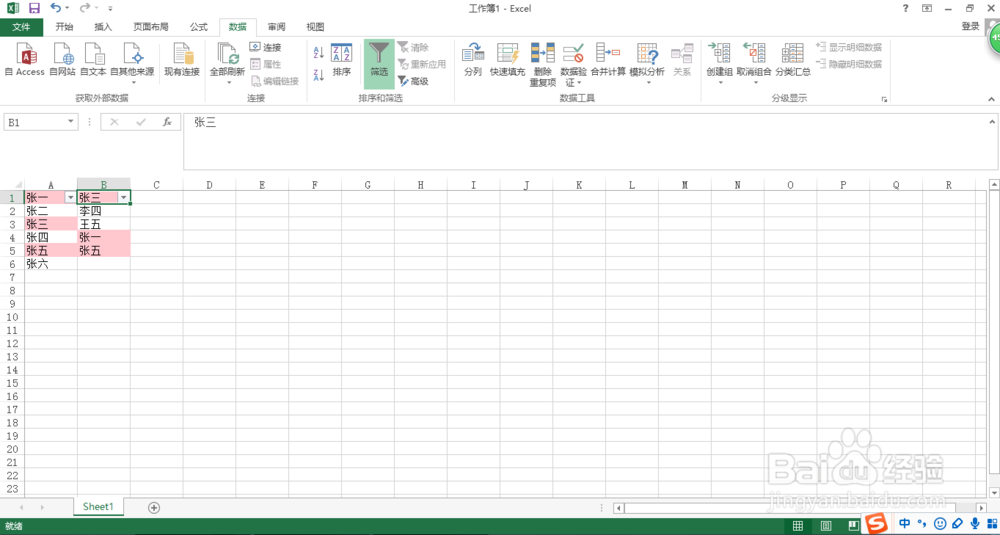Click Text to Columns (分列)
Image resolution: width=1000 pixels, height=535 pixels.
pyautogui.click(x=473, y=60)
